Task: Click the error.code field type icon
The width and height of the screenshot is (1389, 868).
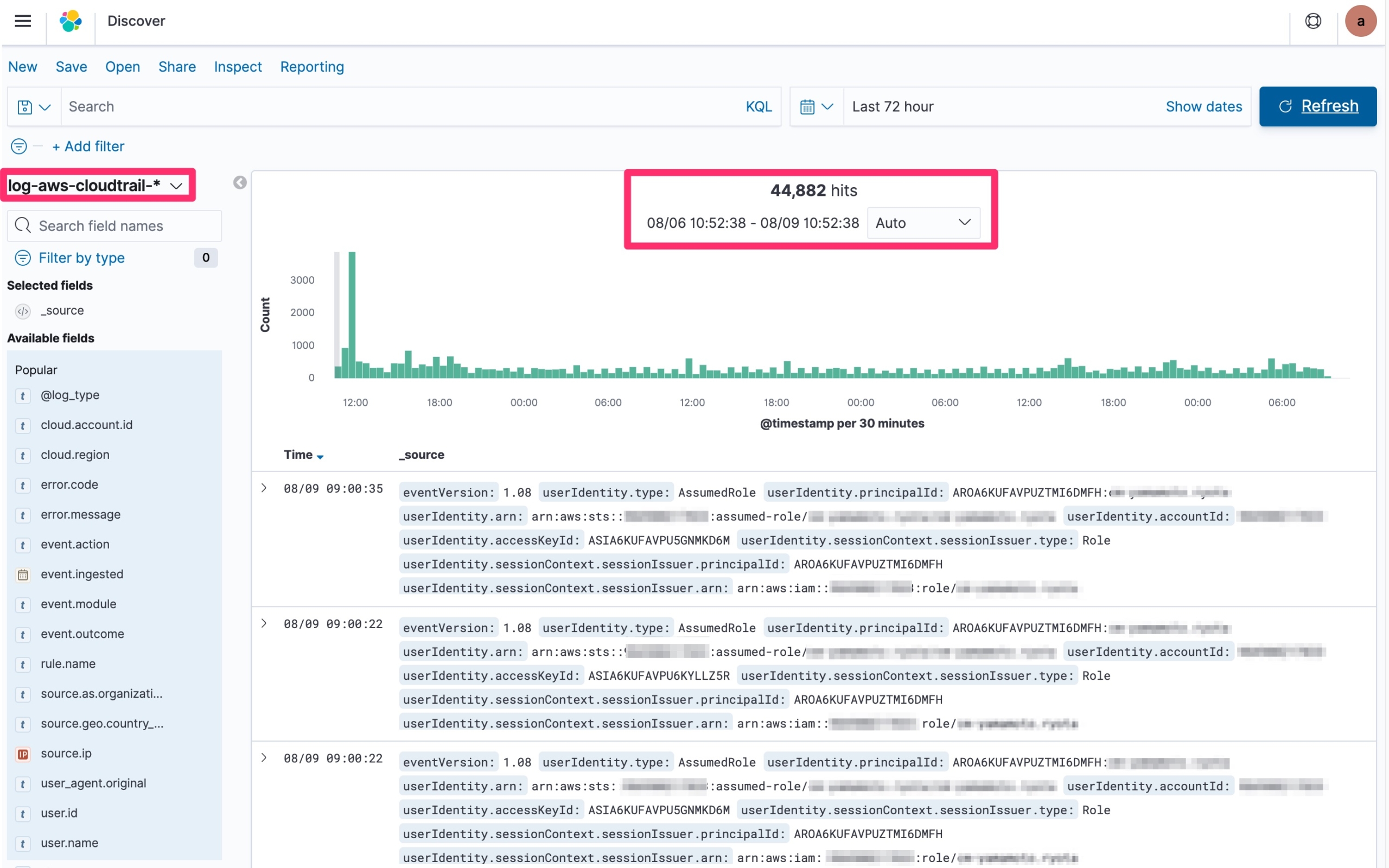Action: 23,485
